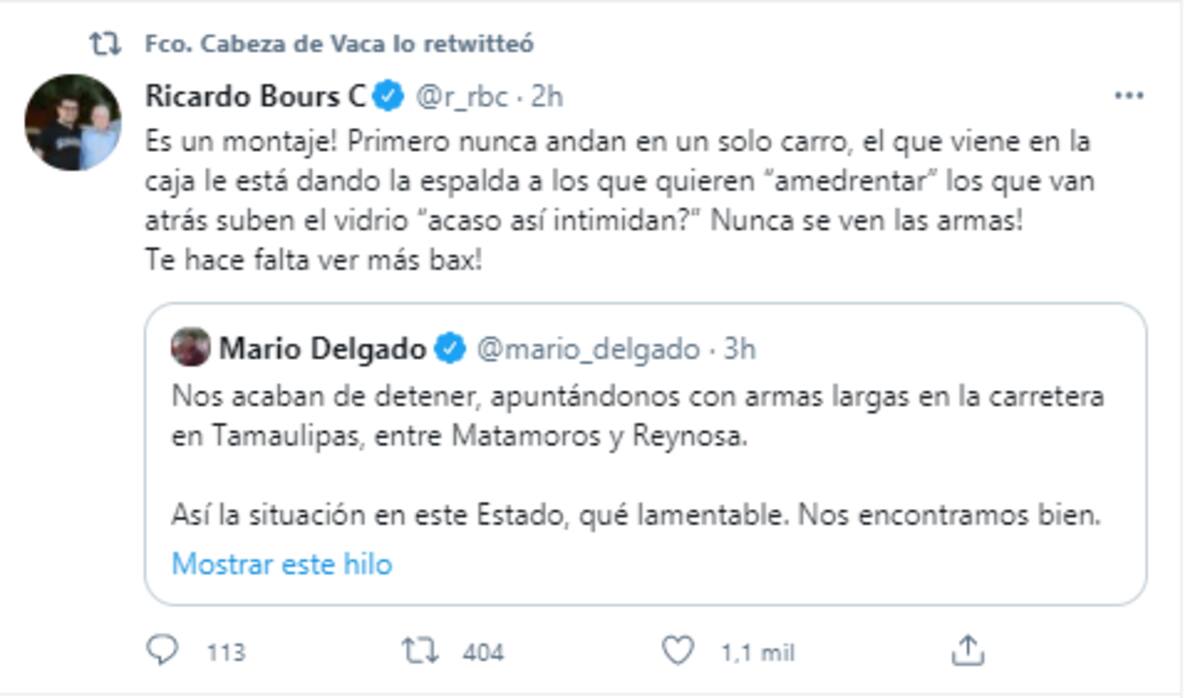Open the share tweet upload icon

click(967, 651)
